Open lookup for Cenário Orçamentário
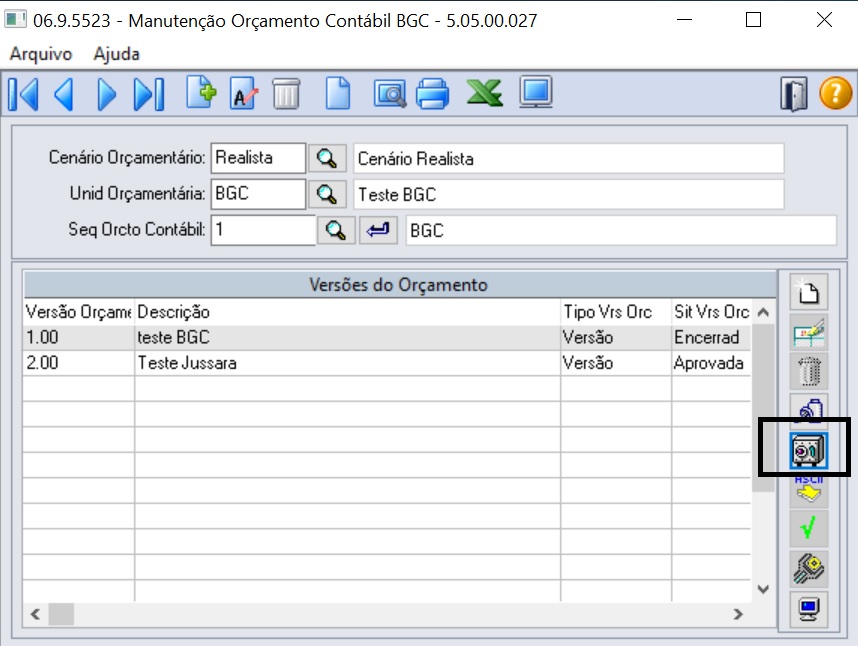This screenshot has height=646, width=858. pos(327,159)
